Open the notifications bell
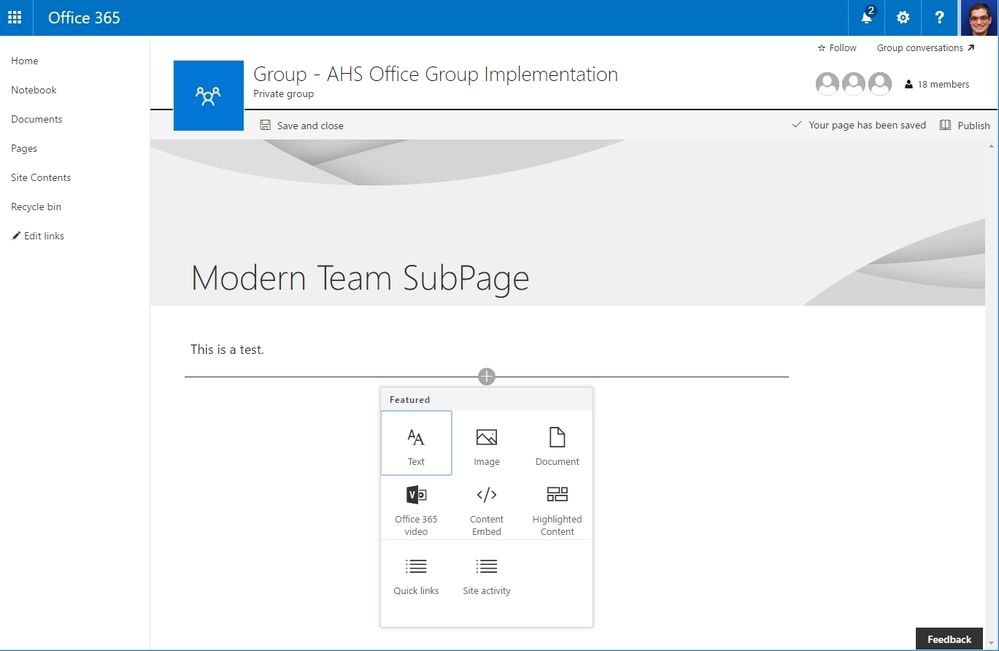Image resolution: width=999 pixels, height=651 pixels. (866, 17)
